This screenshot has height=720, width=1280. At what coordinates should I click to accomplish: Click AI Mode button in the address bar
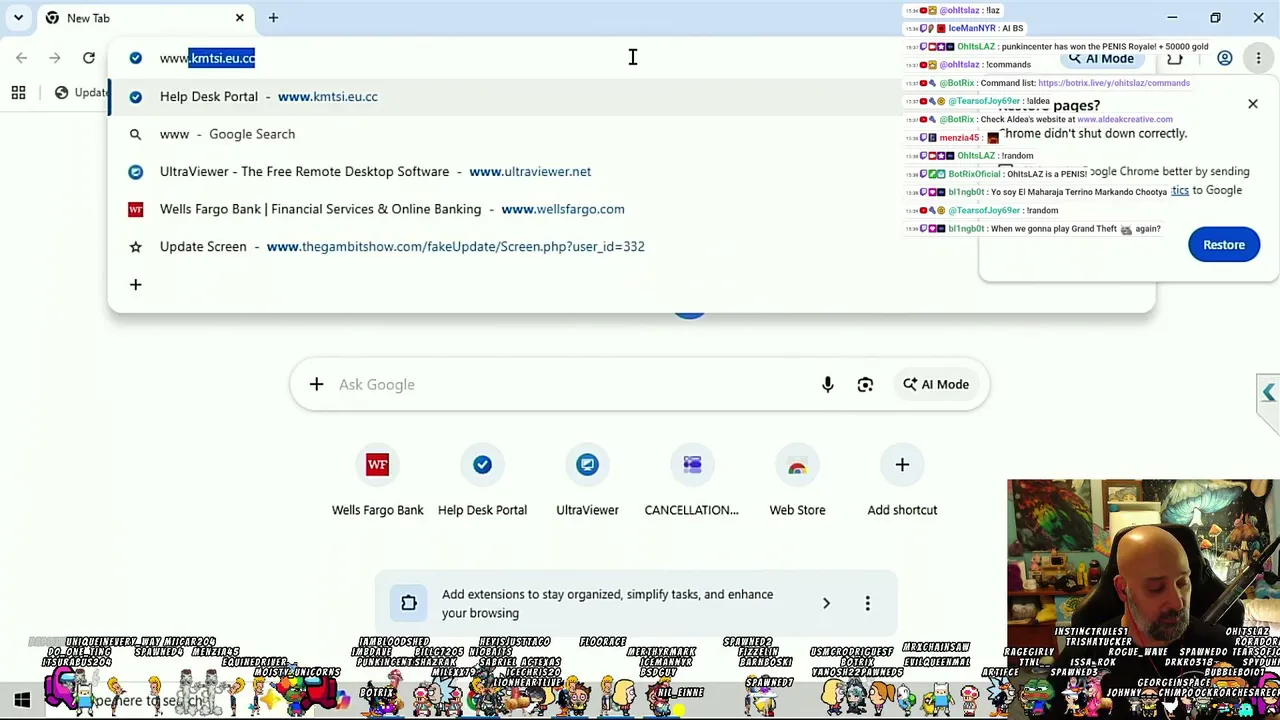click(x=1102, y=58)
